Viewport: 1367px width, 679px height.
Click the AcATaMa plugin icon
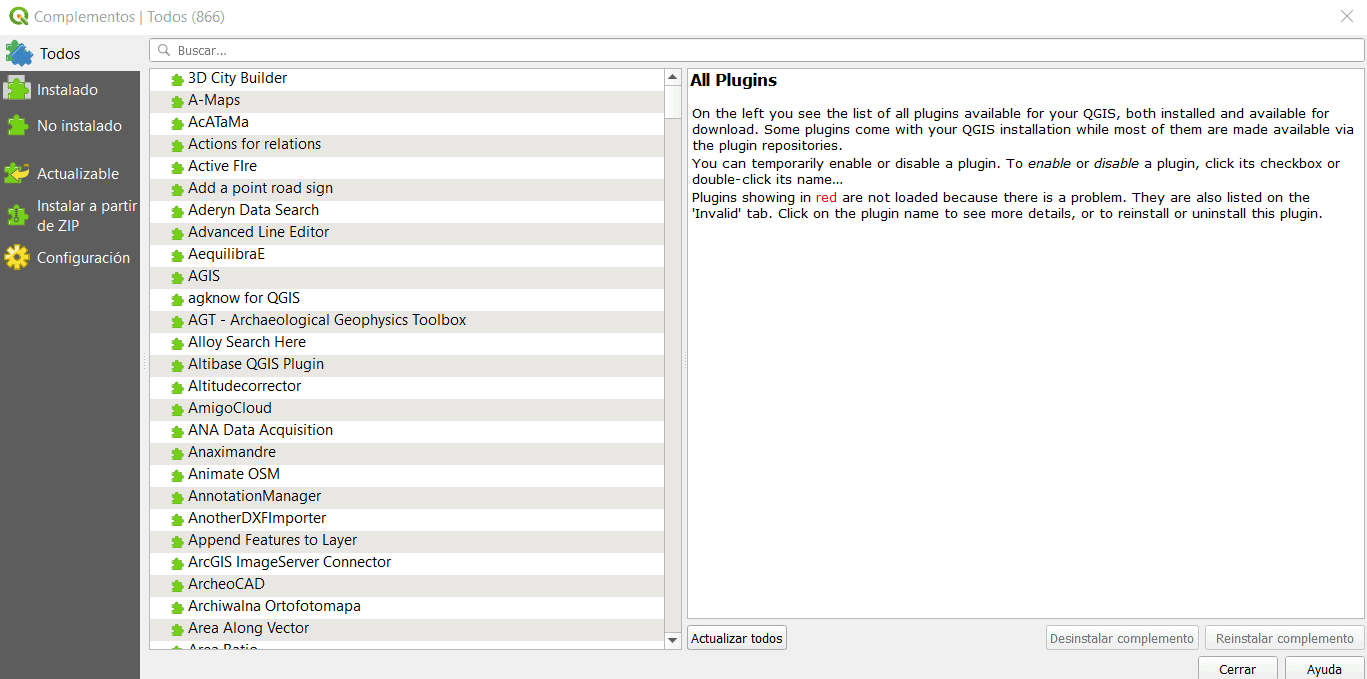(177, 123)
